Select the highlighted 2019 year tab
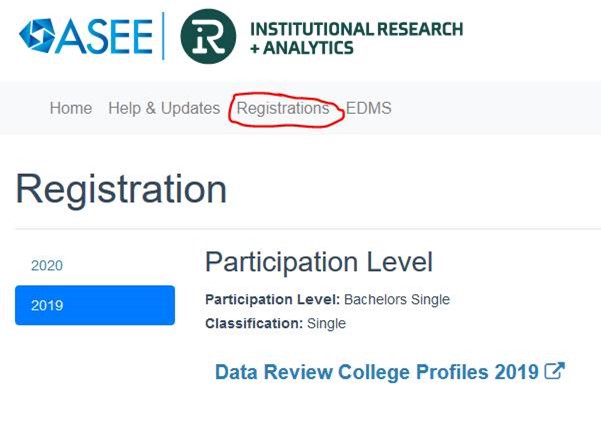Screen dimensions: 601x432 coord(95,305)
